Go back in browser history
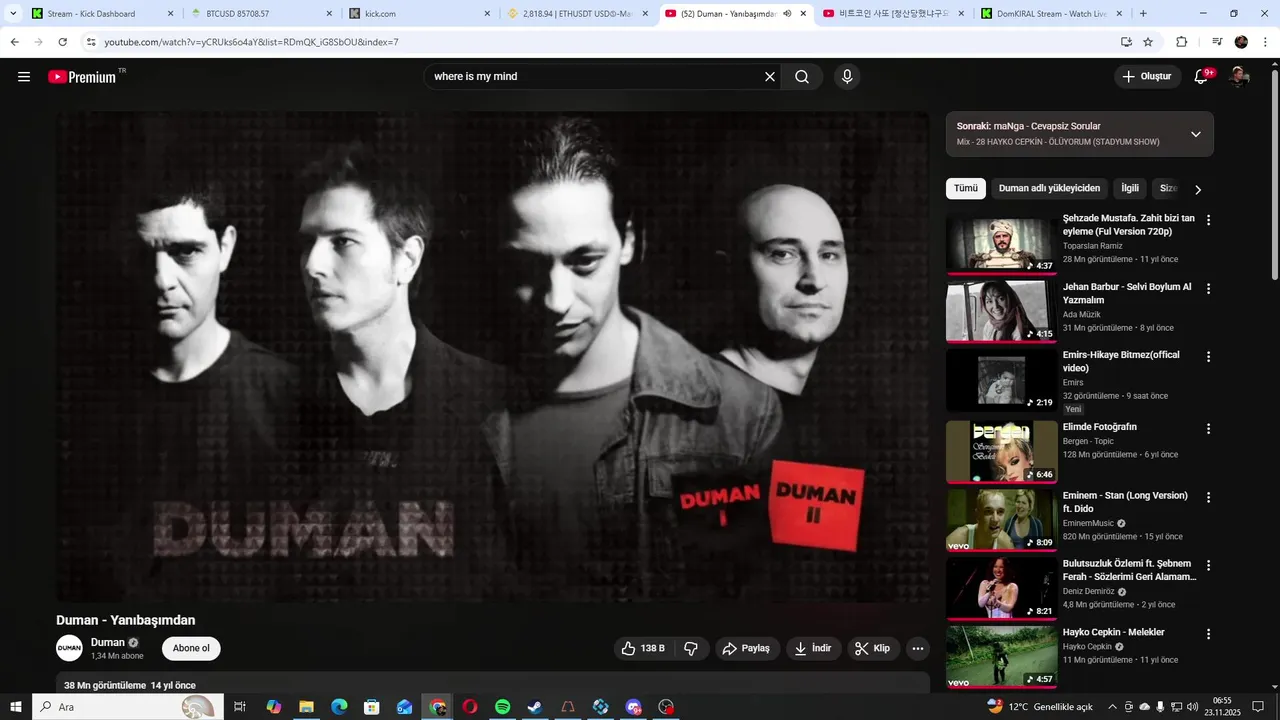The image size is (1280, 720). [14, 42]
